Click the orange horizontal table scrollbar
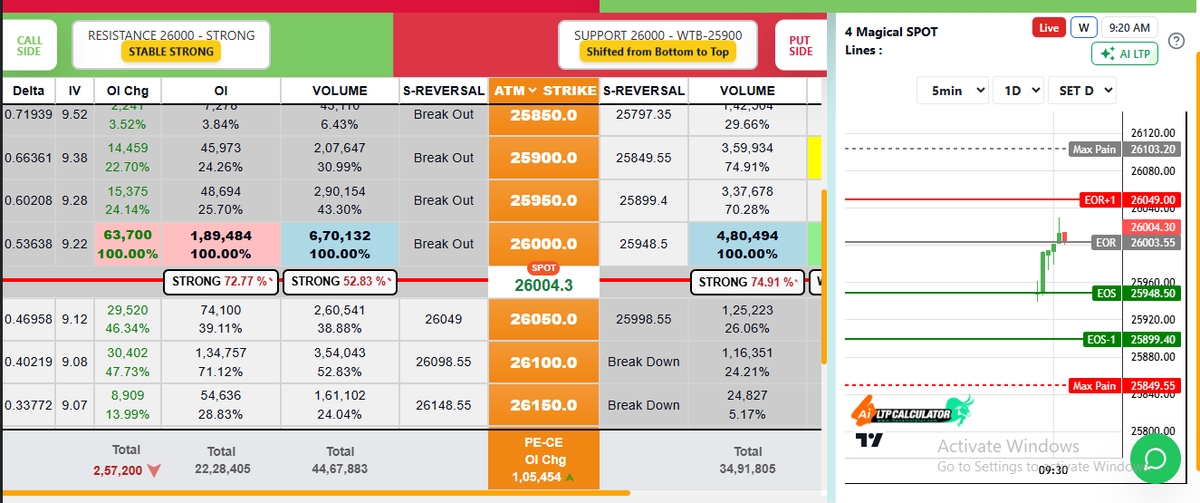Viewport: 1200px width, 503px height. tap(316, 492)
